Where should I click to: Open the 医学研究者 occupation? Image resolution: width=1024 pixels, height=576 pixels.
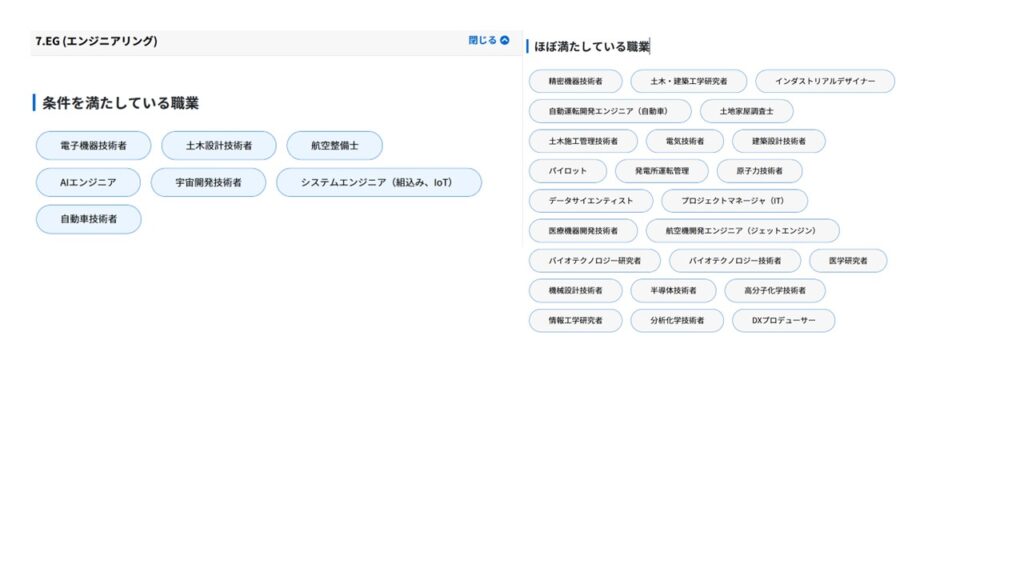click(847, 261)
